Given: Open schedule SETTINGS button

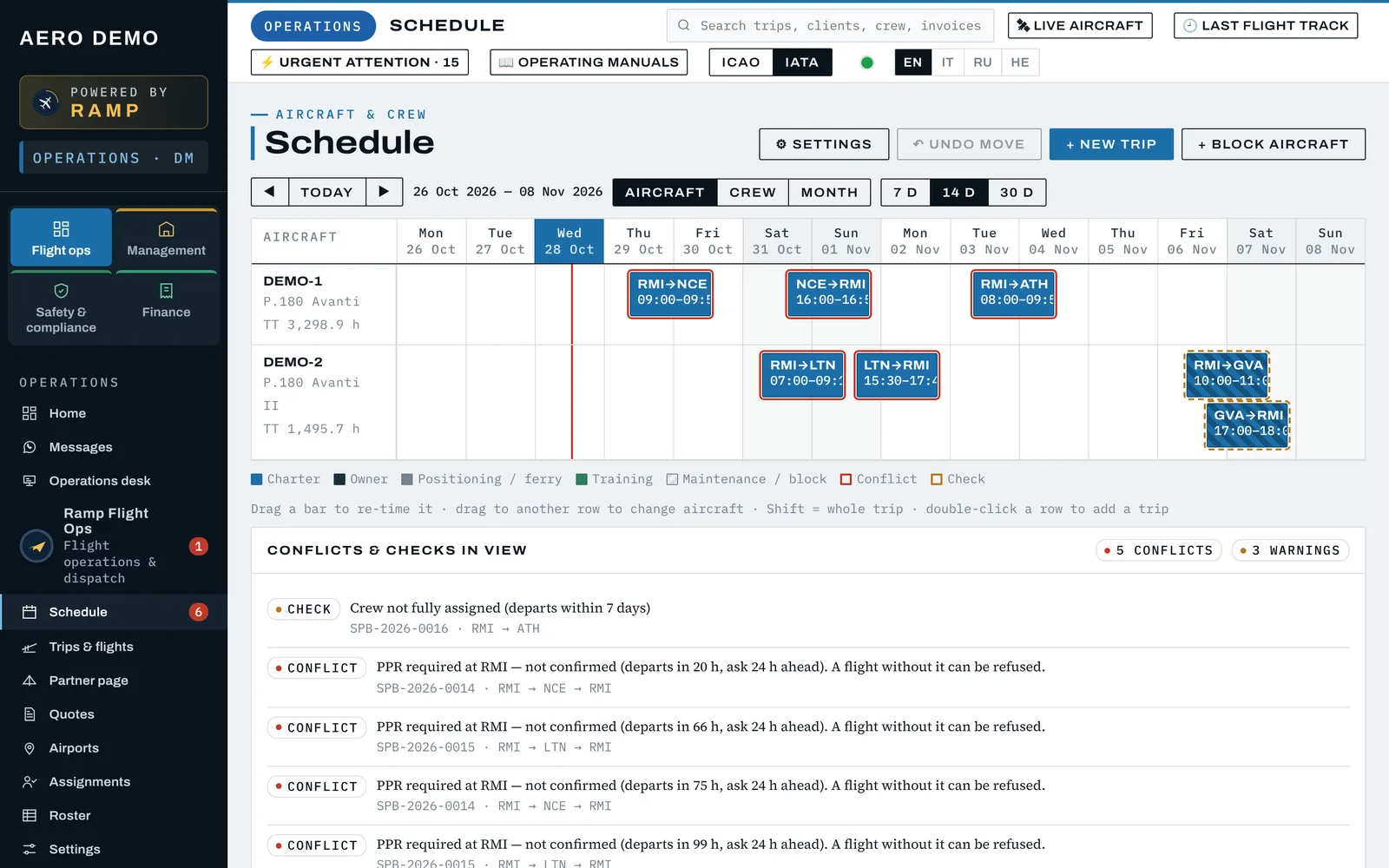Looking at the screenshot, I should pos(824,144).
